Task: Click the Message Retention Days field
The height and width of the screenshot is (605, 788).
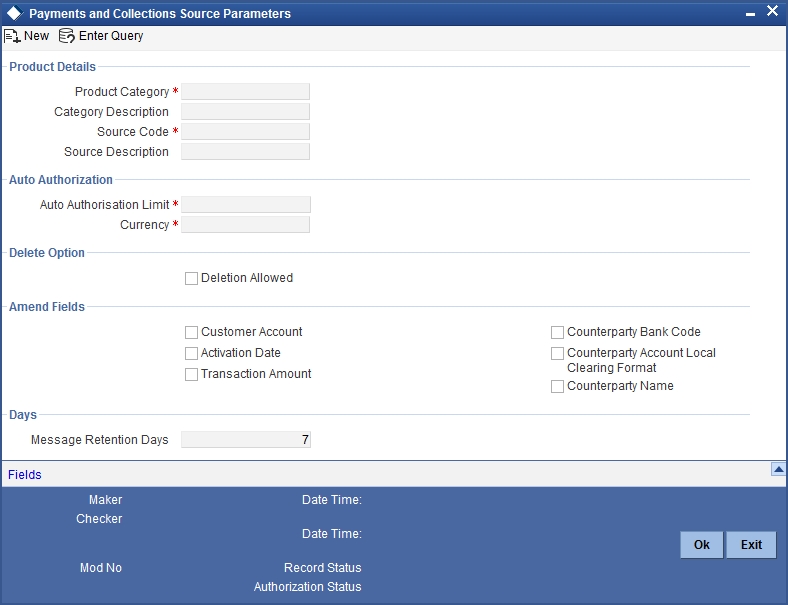Action: click(x=246, y=440)
